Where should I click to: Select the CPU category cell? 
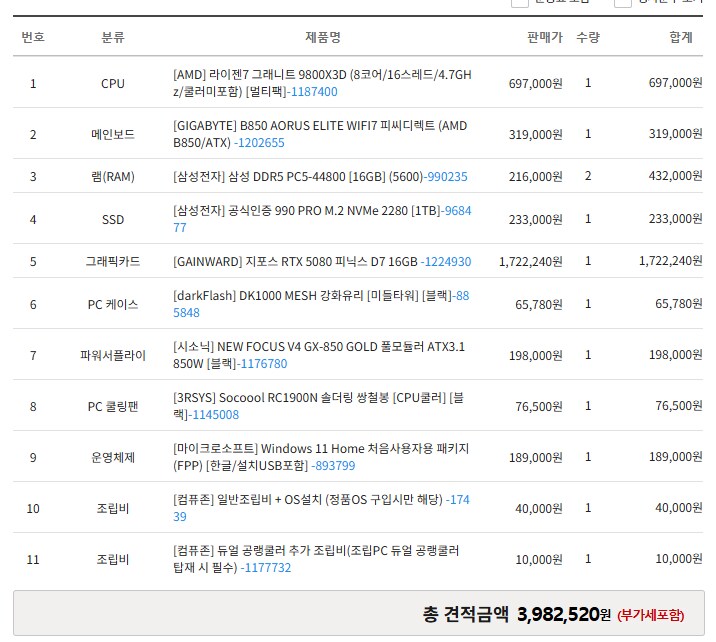point(113,84)
